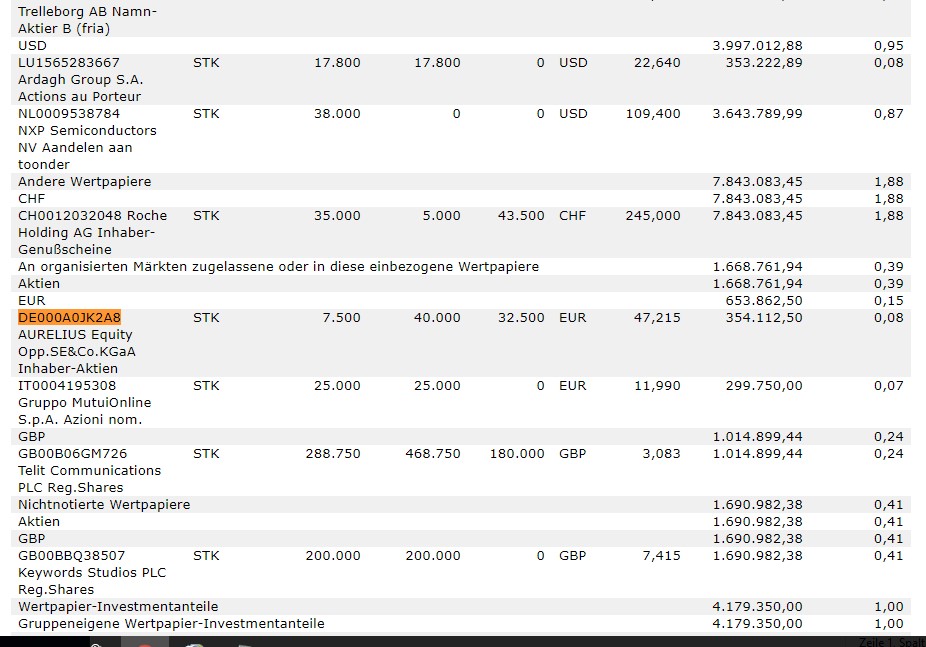Click the highlighted ISIN DE000A0JK2A8
The height and width of the screenshot is (647, 926).
pyautogui.click(x=69, y=318)
